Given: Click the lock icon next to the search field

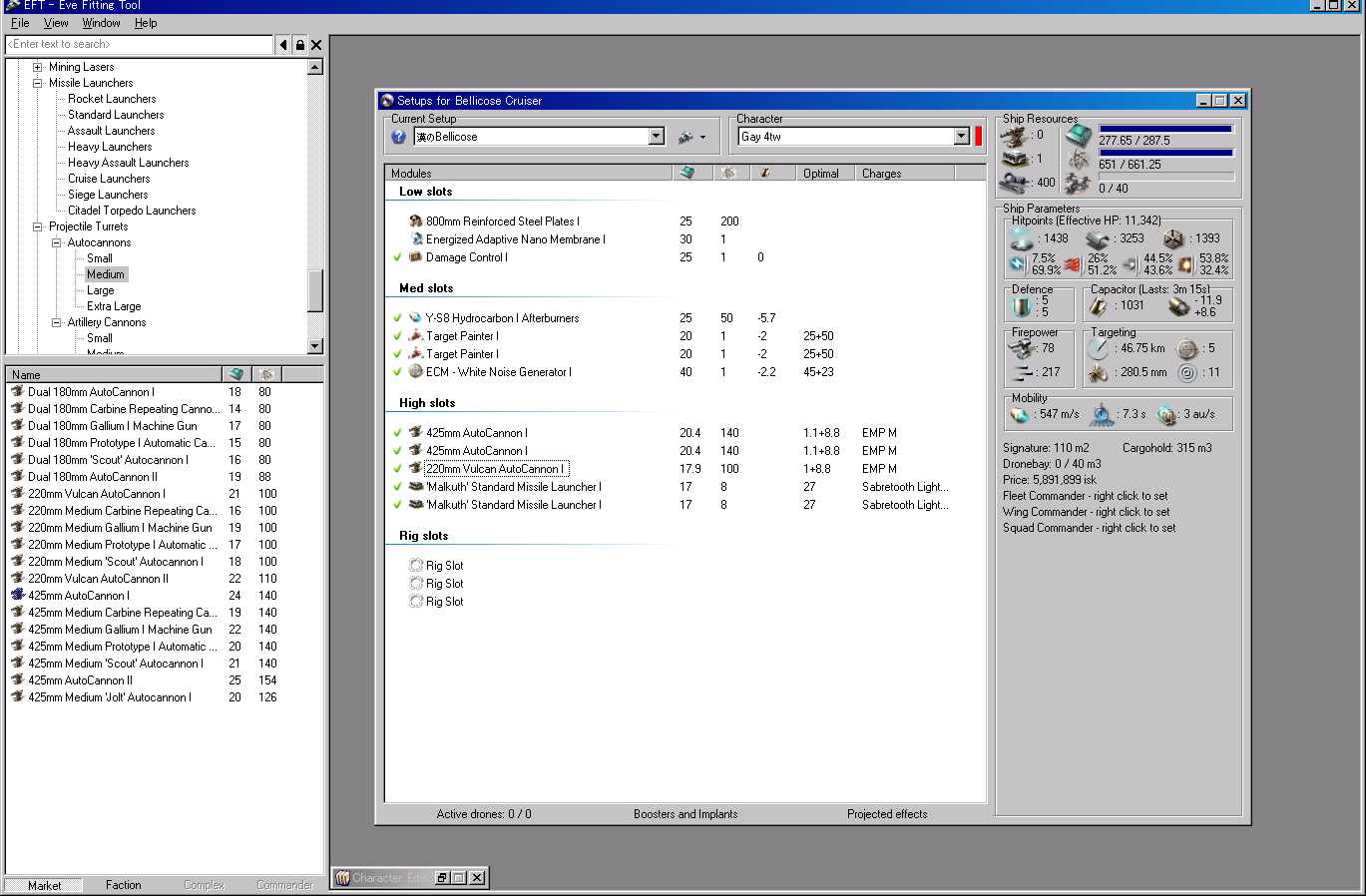Looking at the screenshot, I should (x=299, y=44).
